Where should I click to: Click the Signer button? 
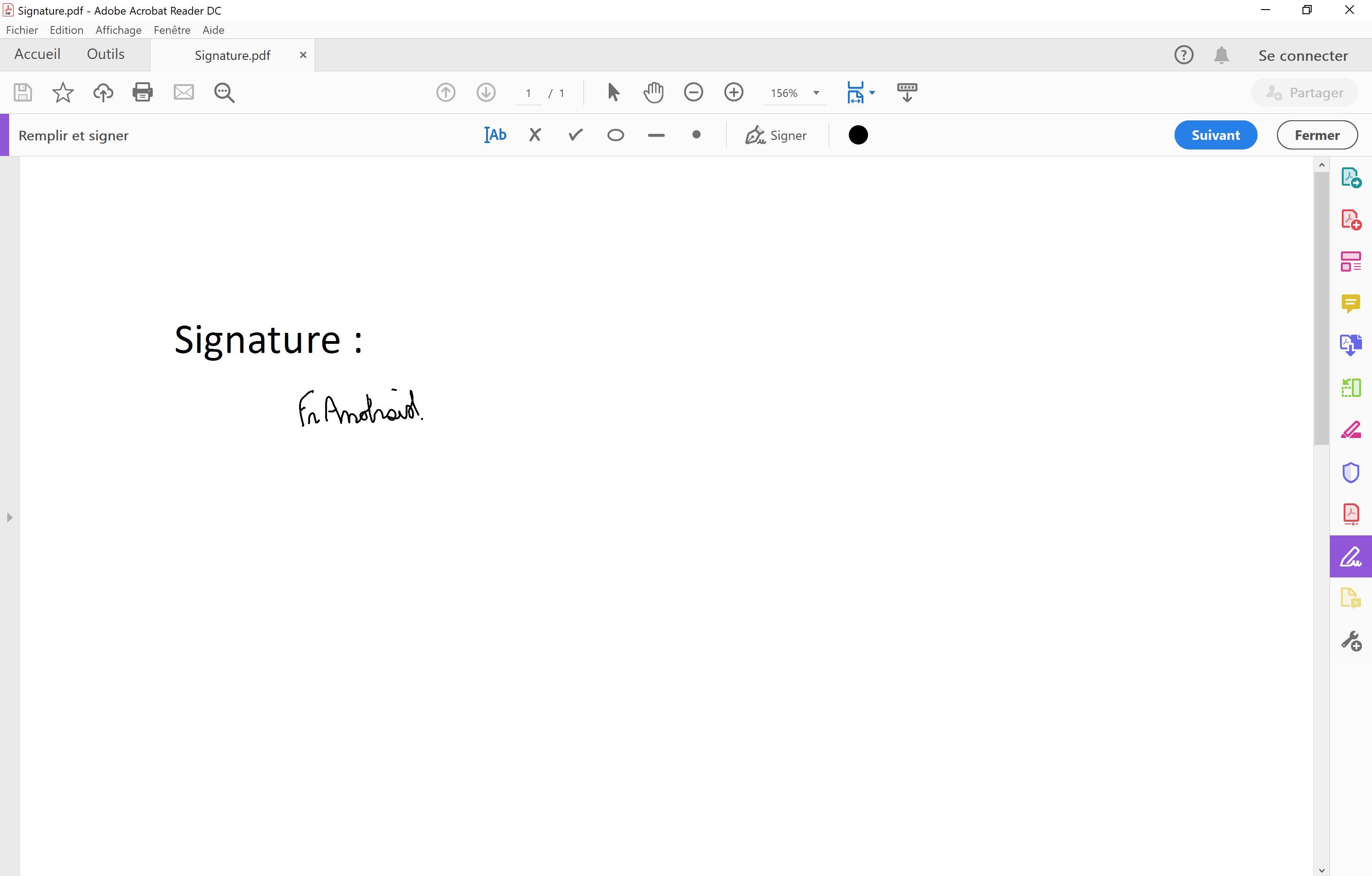[x=776, y=135]
